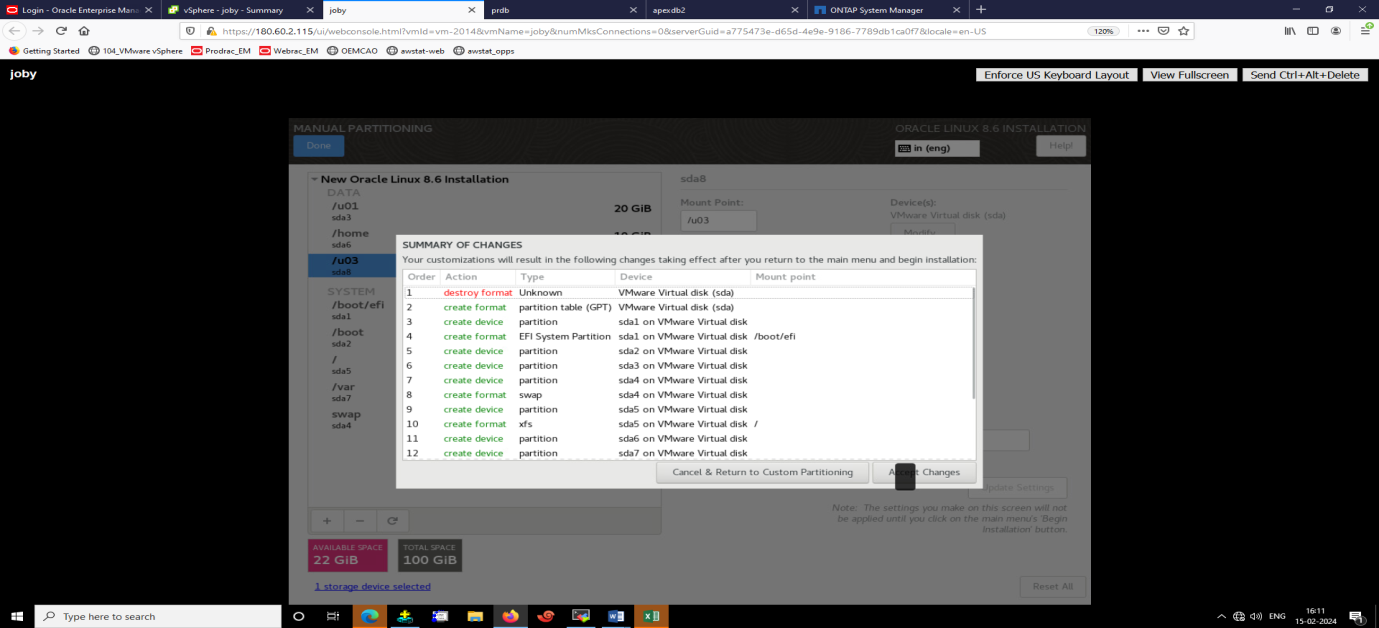Open the '1 storage device selected' link
1379x628 pixels.
pos(372,586)
